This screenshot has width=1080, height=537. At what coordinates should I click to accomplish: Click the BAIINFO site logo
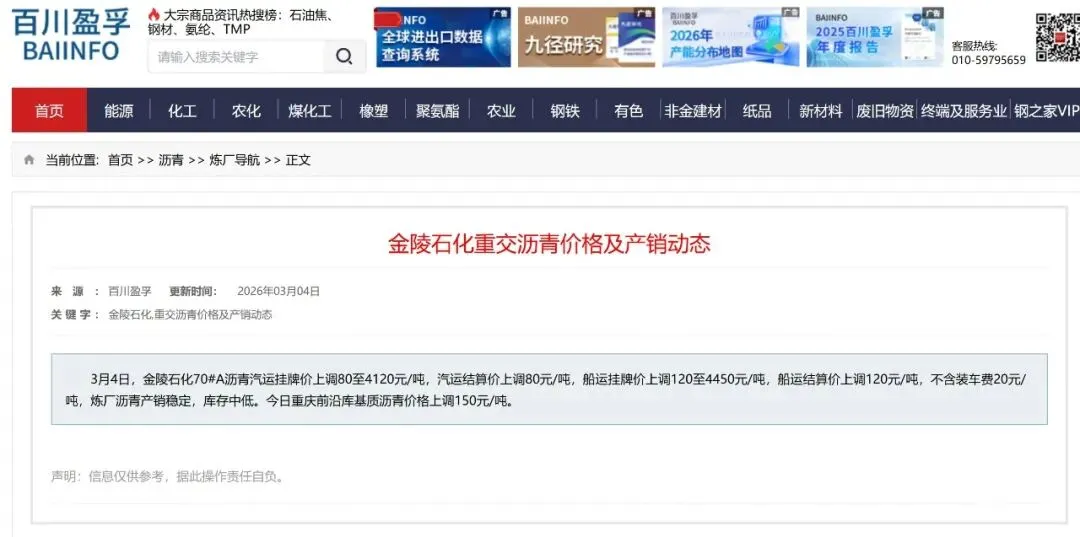[x=71, y=35]
